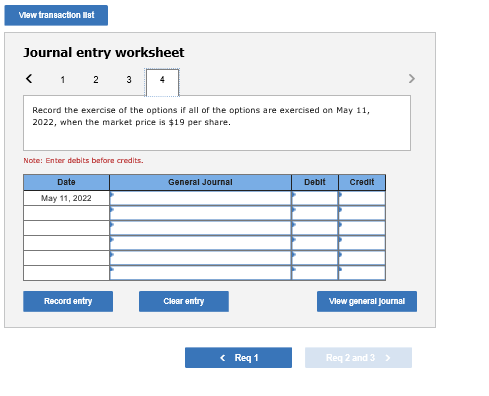The height and width of the screenshot is (396, 489).
Task: Click Debit field in sixth row
Action: click(x=315, y=273)
